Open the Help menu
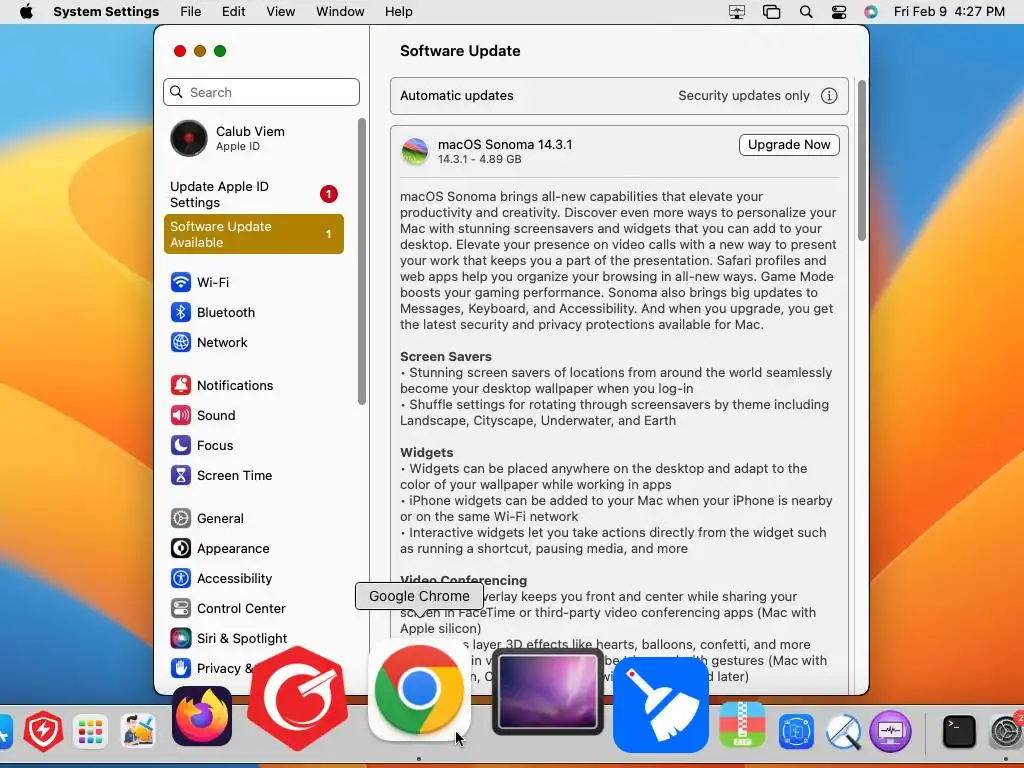Viewport: 1024px width, 768px height. [398, 12]
